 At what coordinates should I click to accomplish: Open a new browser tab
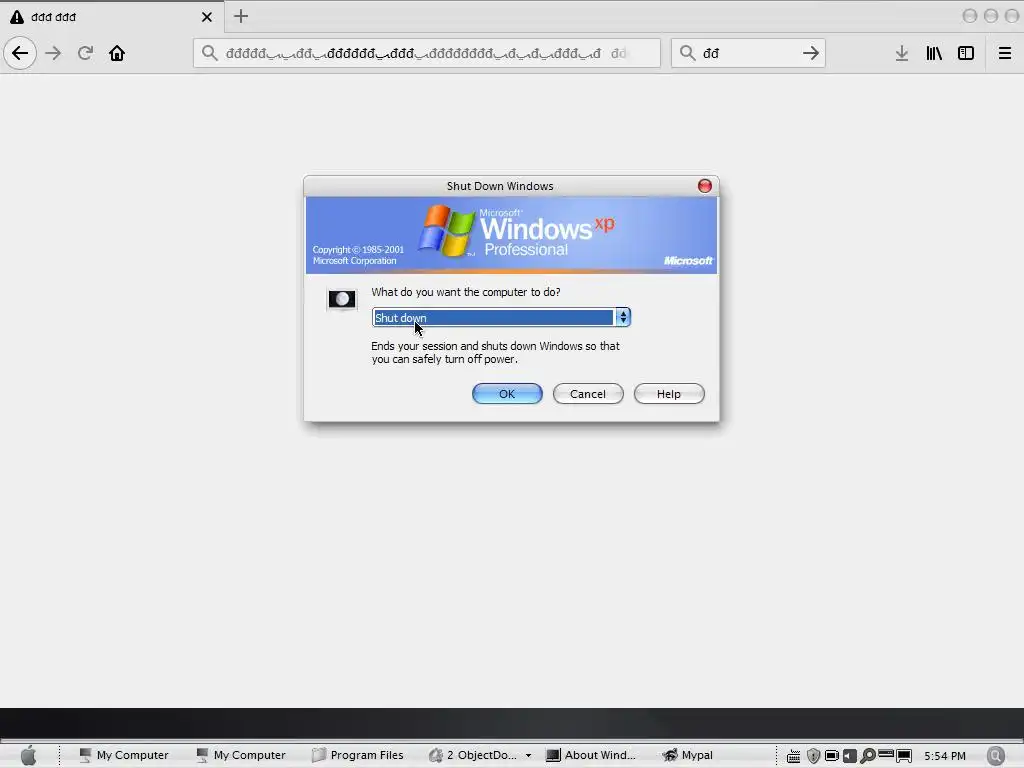[x=241, y=16]
